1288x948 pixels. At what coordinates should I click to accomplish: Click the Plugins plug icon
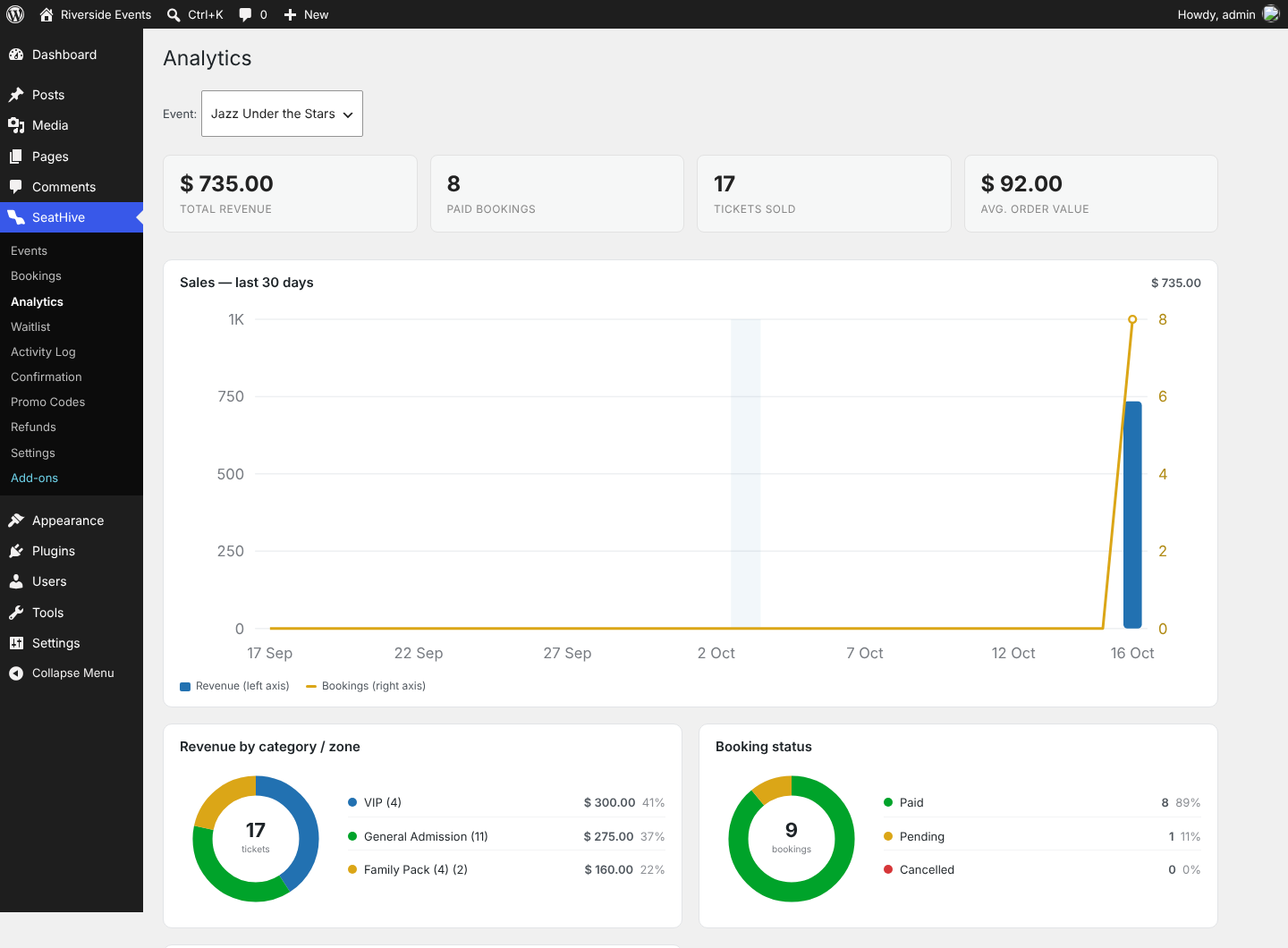[x=16, y=551]
